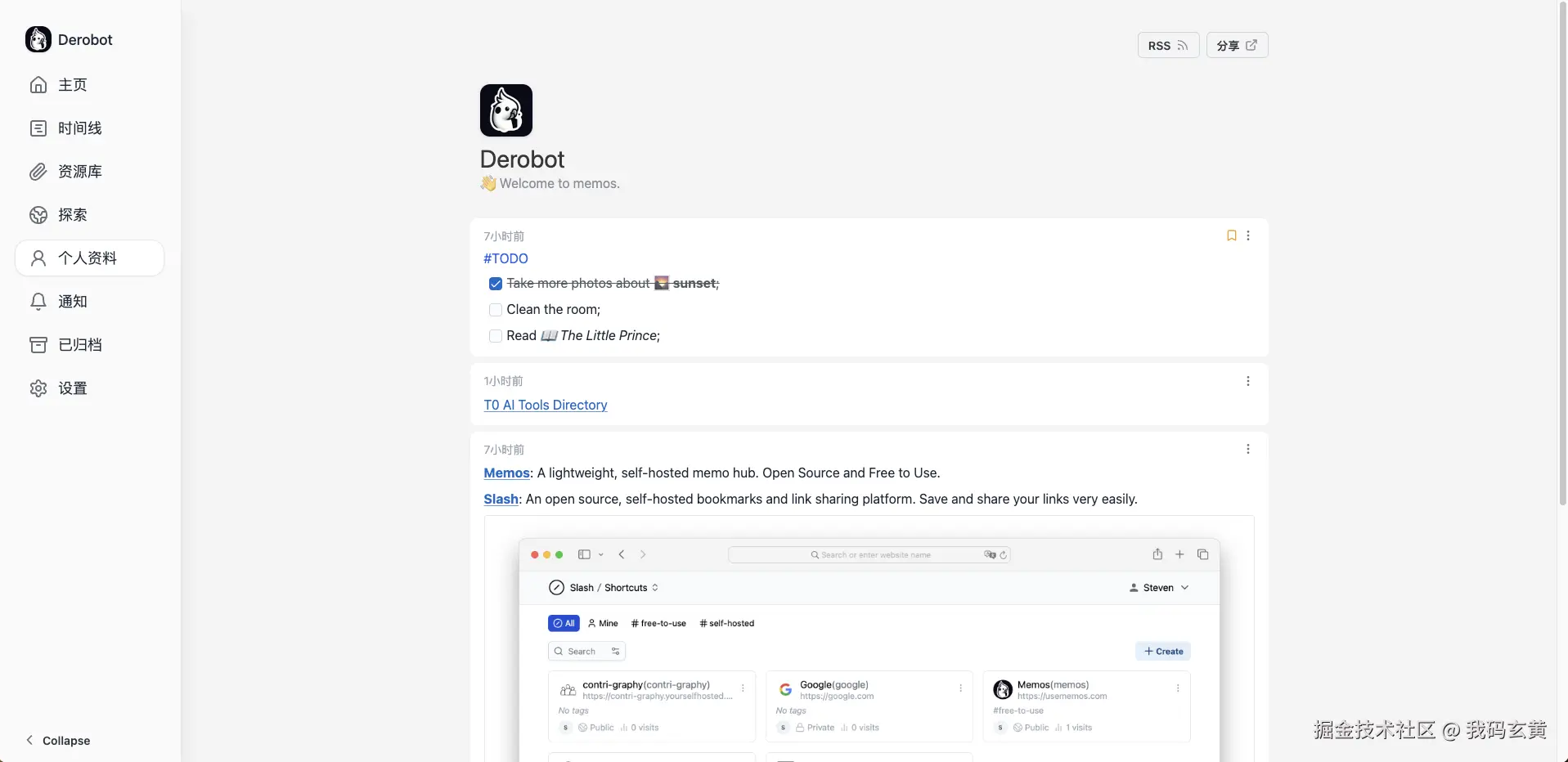Viewport: 1568px width, 762px height.
Task: Uncheck the sunset photos task
Action: (496, 284)
